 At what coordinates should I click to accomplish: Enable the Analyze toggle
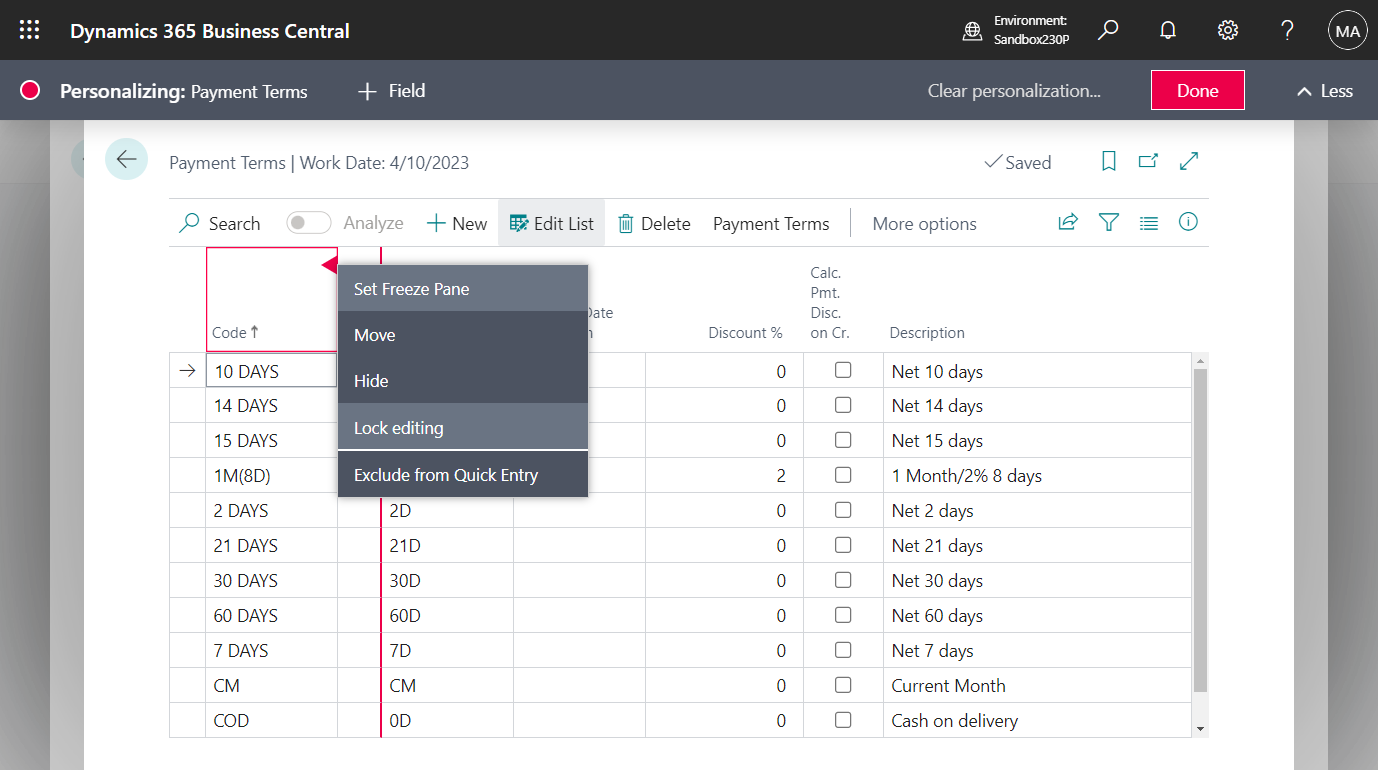click(308, 222)
